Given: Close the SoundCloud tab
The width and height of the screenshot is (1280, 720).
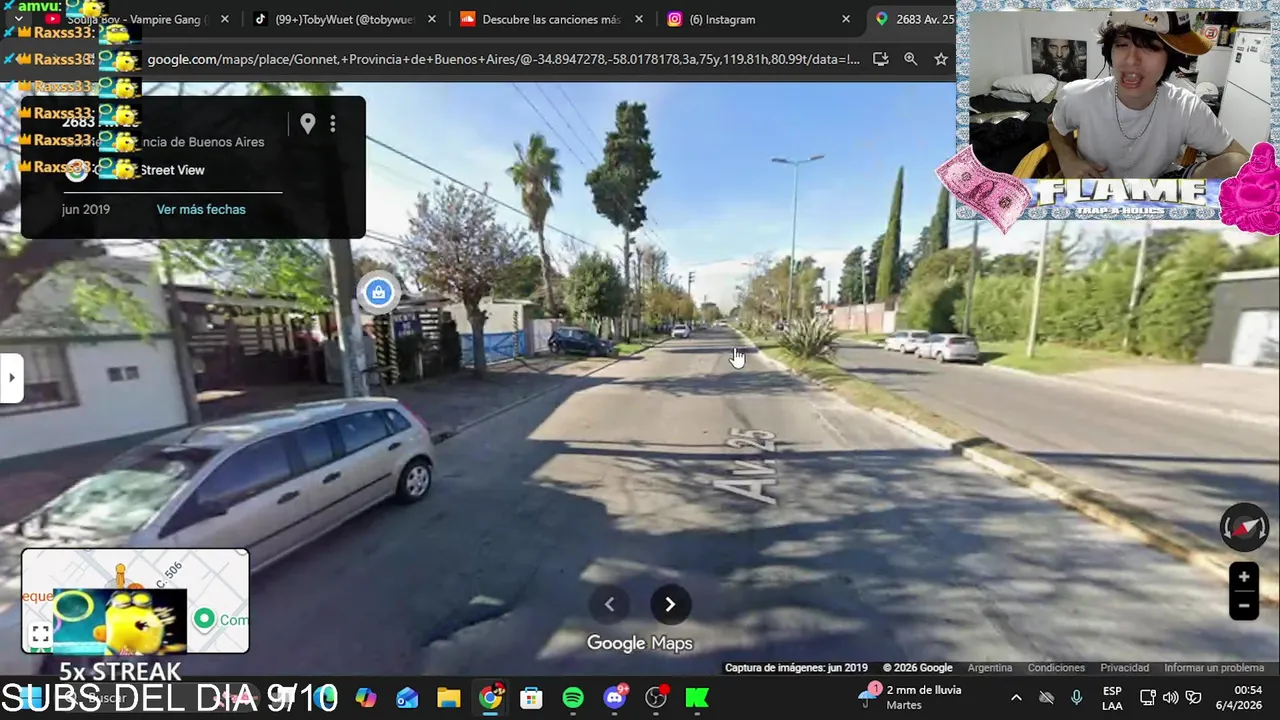Looking at the screenshot, I should pyautogui.click(x=639, y=19).
